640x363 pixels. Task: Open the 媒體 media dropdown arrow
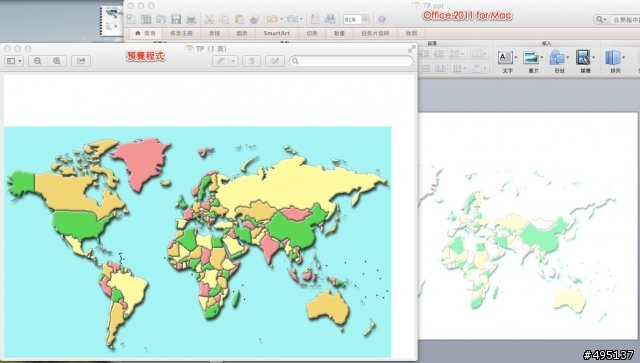(x=593, y=58)
